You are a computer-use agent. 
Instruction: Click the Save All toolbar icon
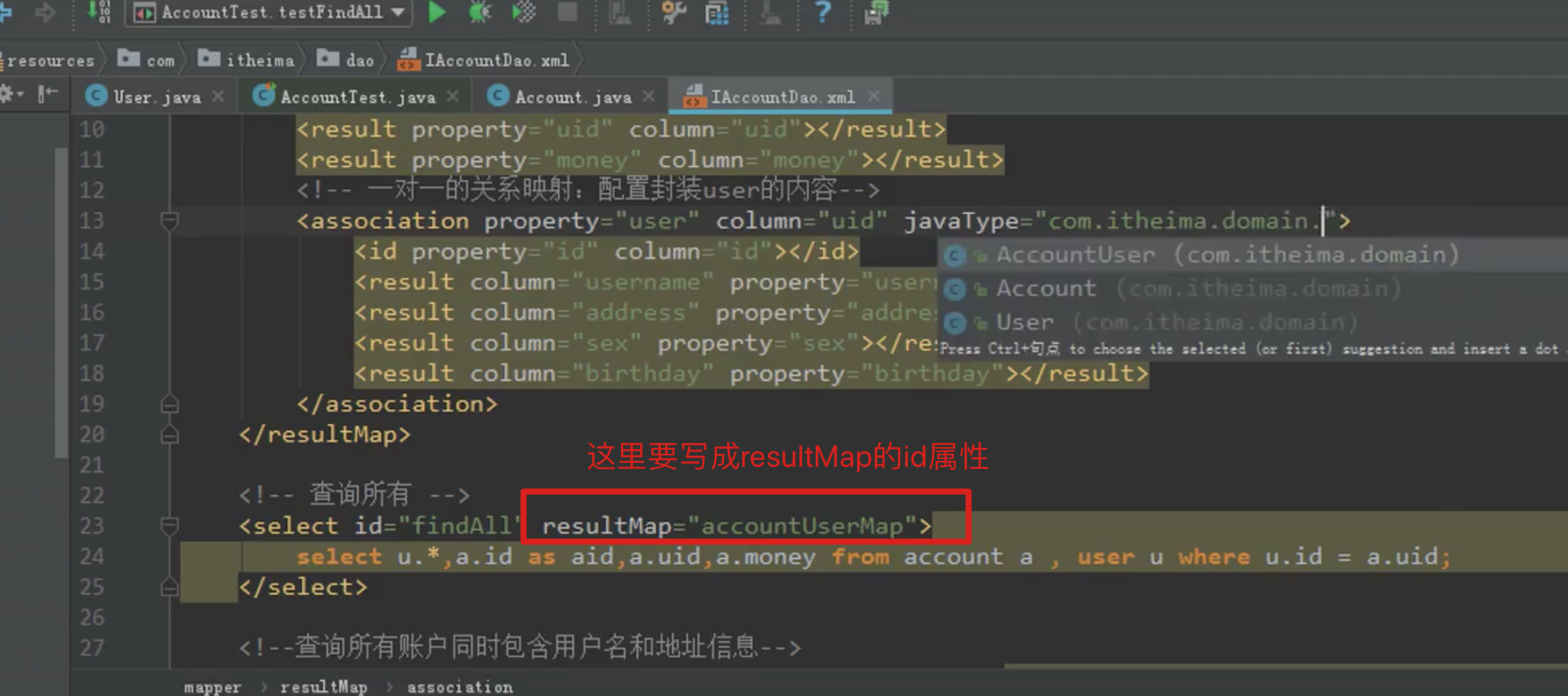874,12
